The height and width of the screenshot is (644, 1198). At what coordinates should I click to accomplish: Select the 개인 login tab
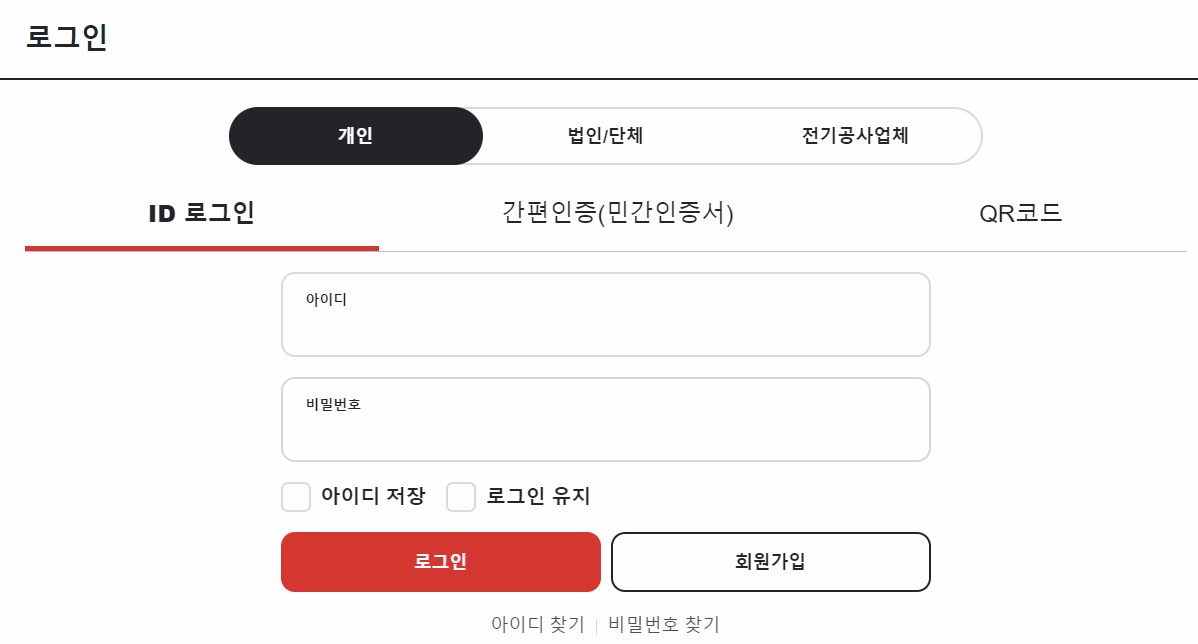(x=356, y=136)
